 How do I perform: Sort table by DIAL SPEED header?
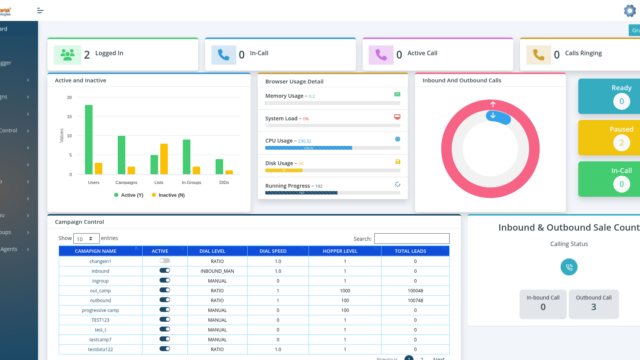(x=278, y=251)
